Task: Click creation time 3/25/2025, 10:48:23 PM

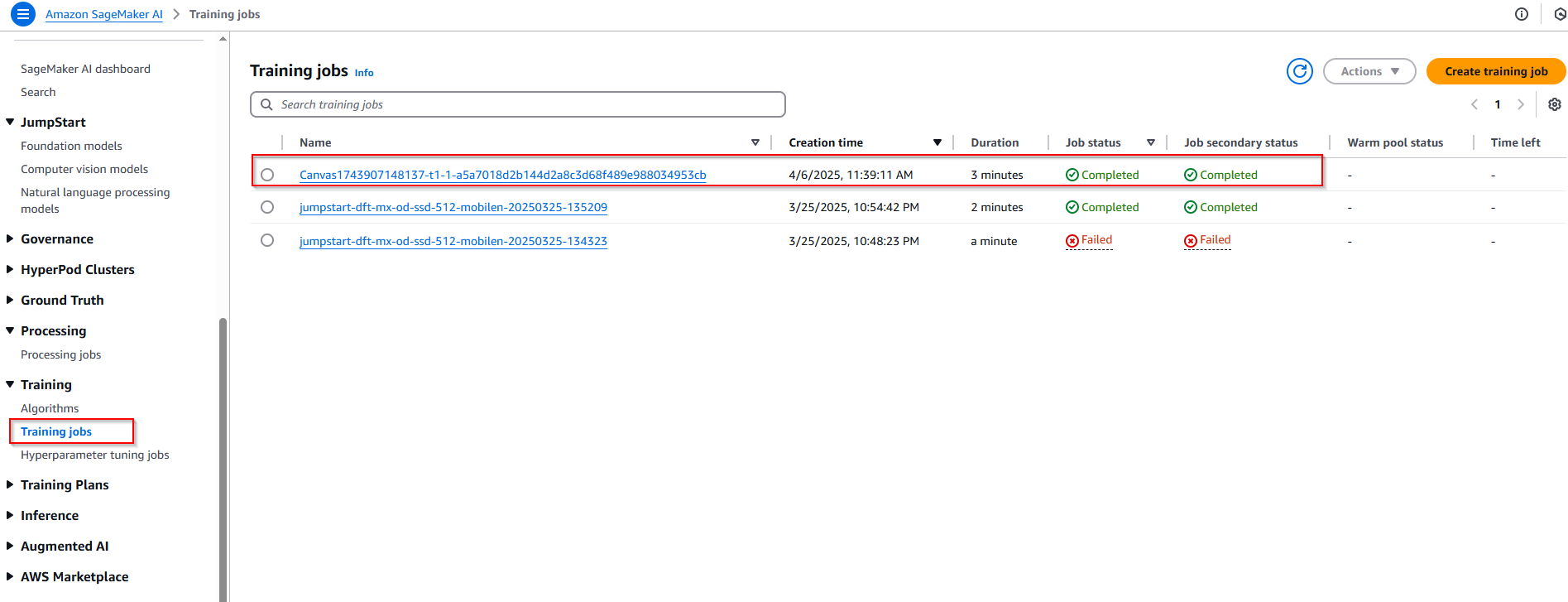Action: pos(854,241)
